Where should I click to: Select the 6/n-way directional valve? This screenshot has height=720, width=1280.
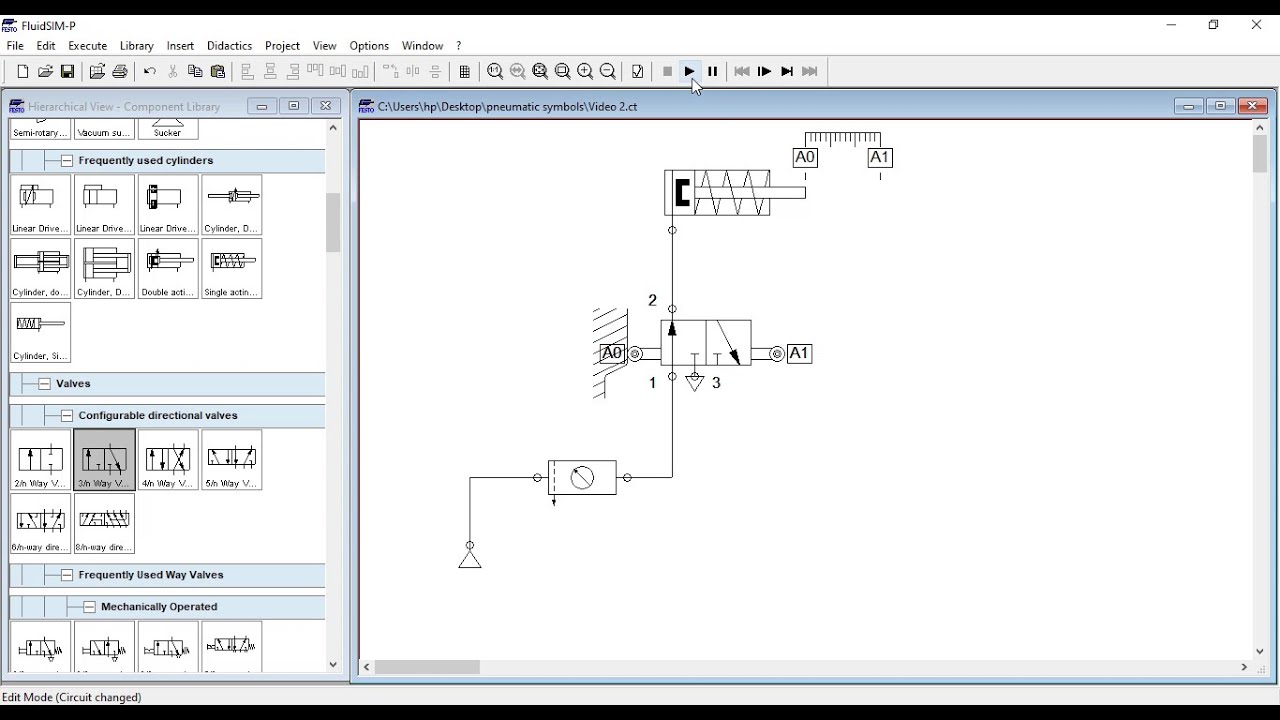coord(40,524)
